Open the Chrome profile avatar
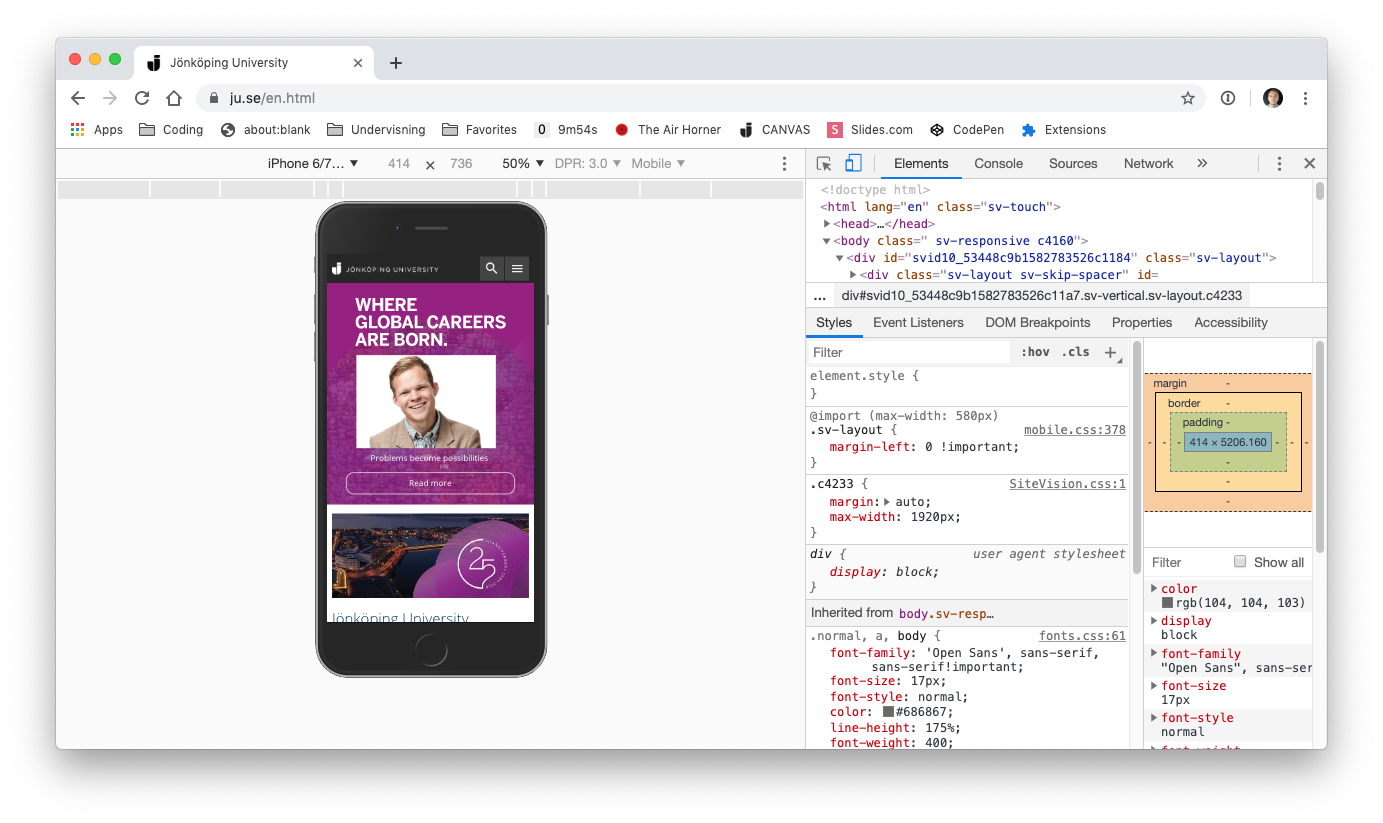 1273,98
